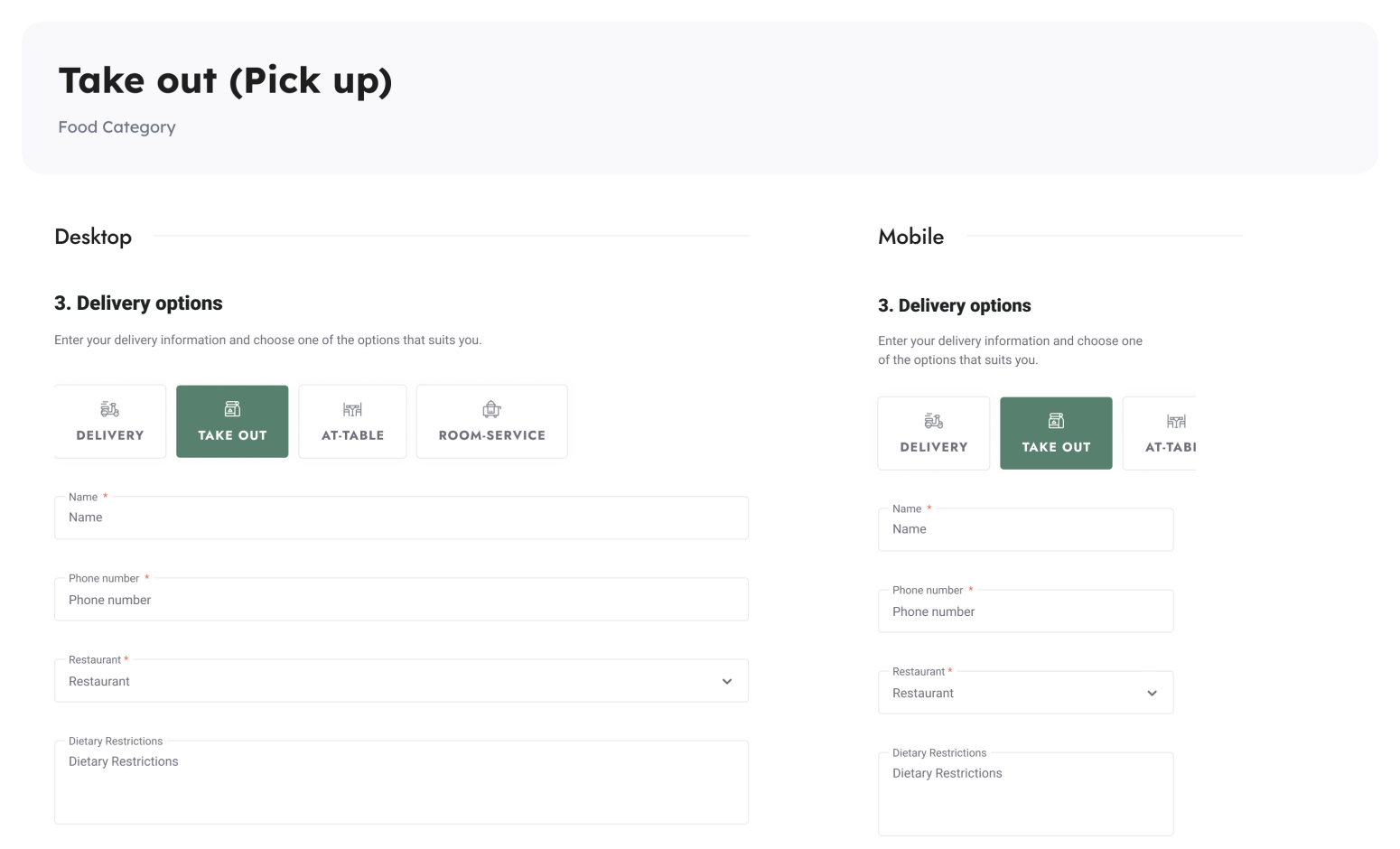This screenshot has width=1400, height=849.
Task: Click the table icon in Desktop At-Table option
Action: pyautogui.click(x=352, y=409)
